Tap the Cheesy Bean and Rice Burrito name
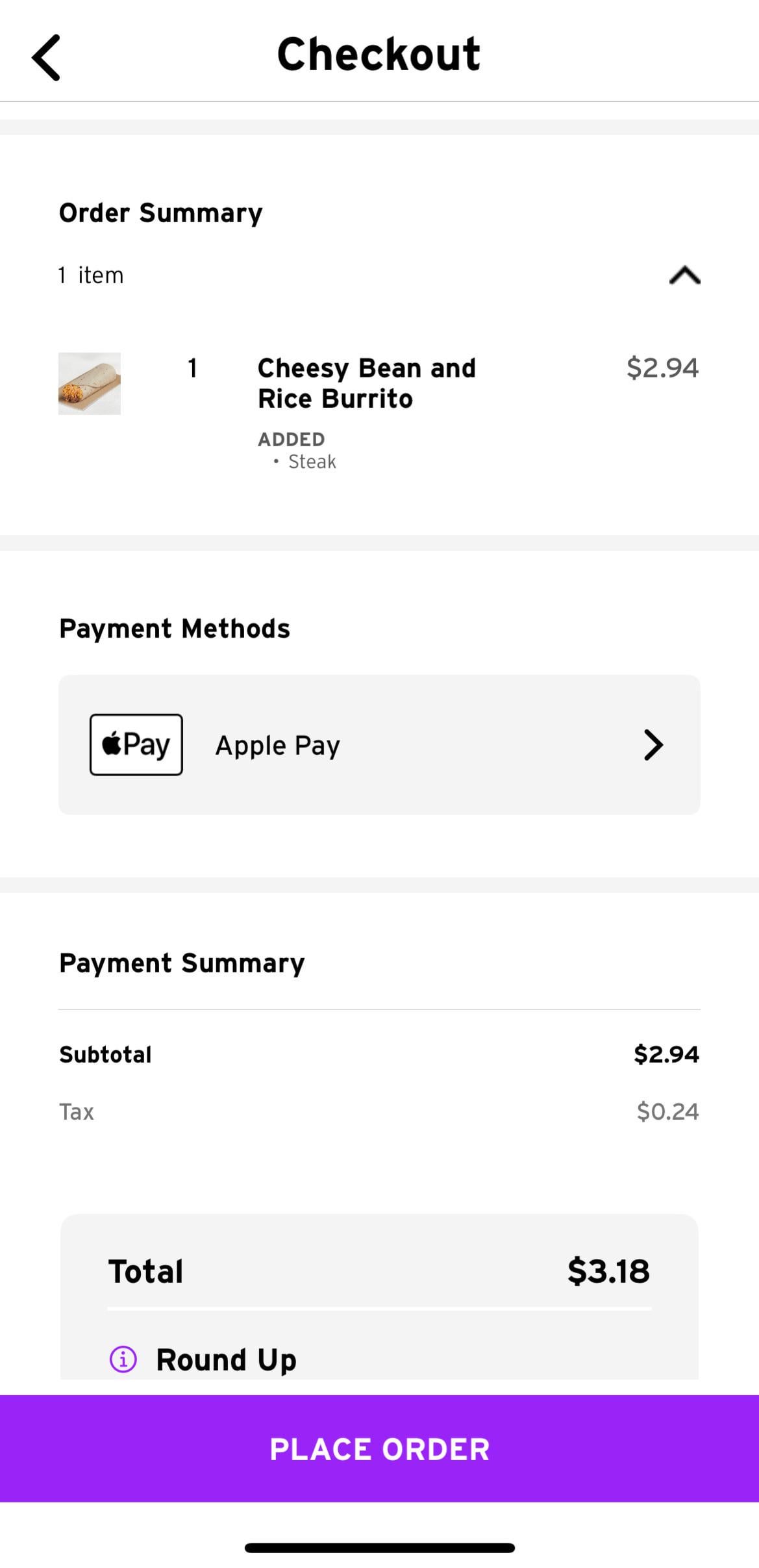Viewport: 759px width, 1568px height. pyautogui.click(x=366, y=383)
